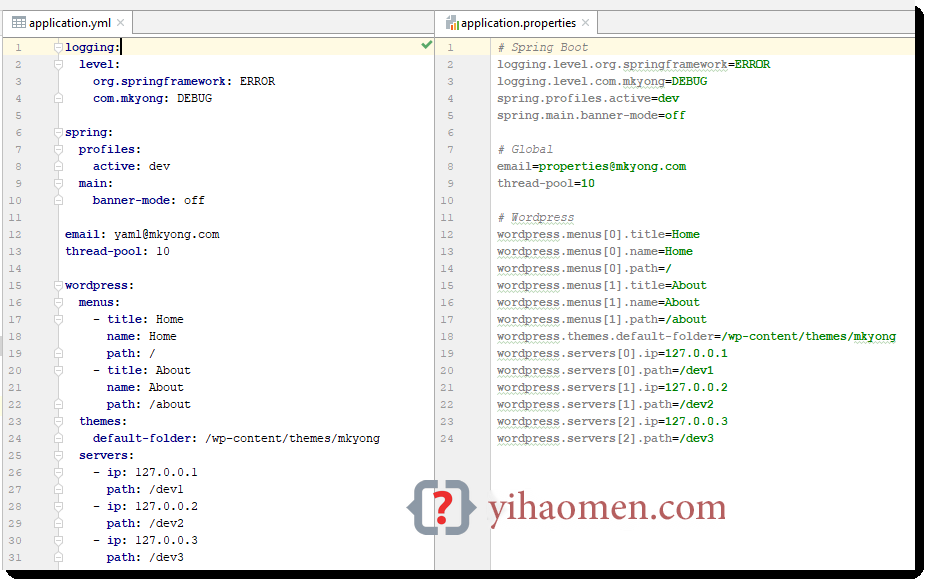Click the YAML file type icon on application.yml tab
This screenshot has height=585, width=930.
(20, 21)
